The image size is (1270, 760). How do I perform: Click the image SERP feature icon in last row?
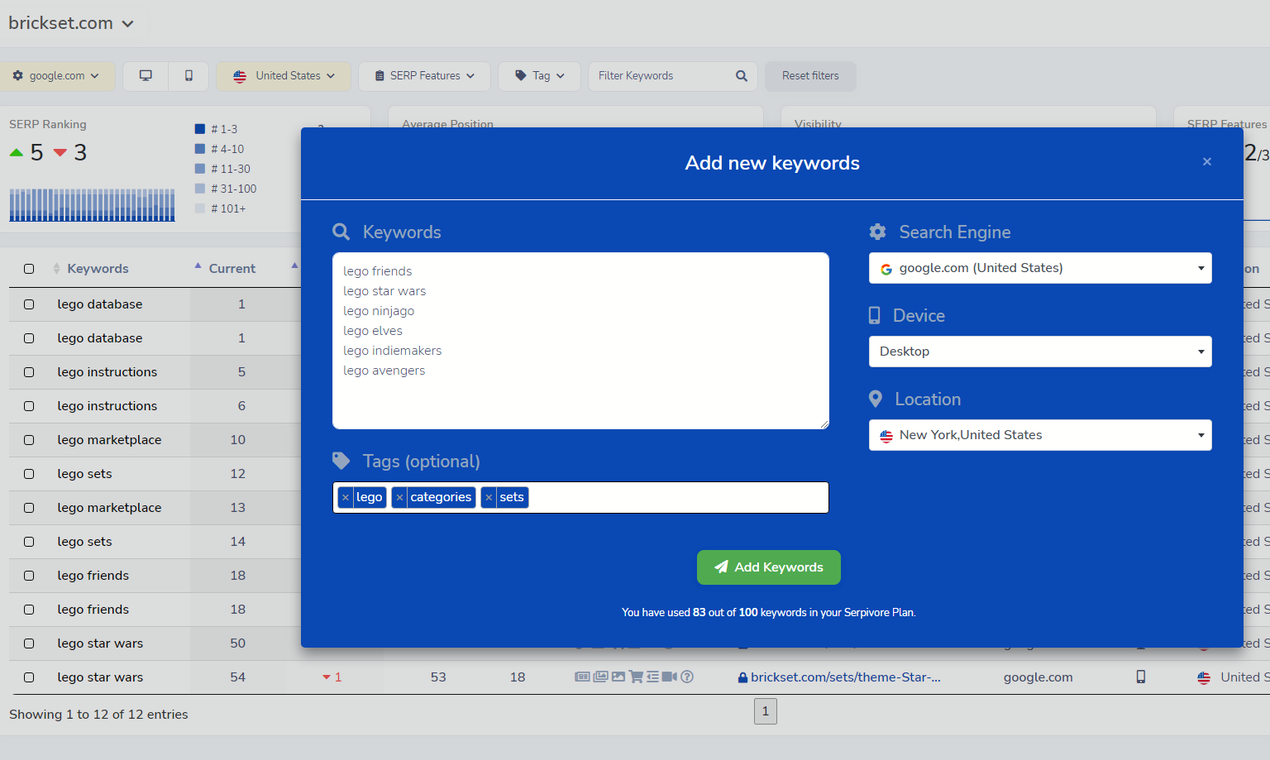[618, 677]
